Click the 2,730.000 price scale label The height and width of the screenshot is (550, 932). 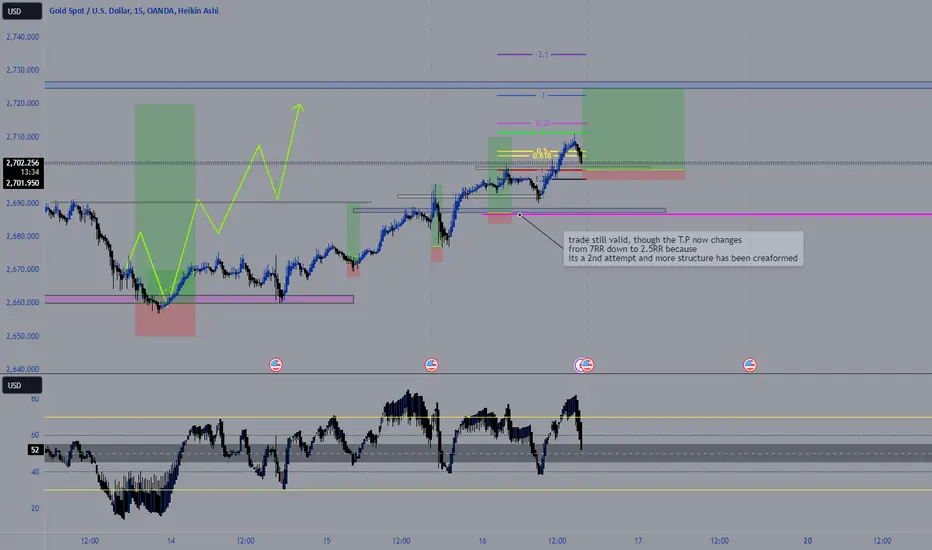[x=23, y=70]
